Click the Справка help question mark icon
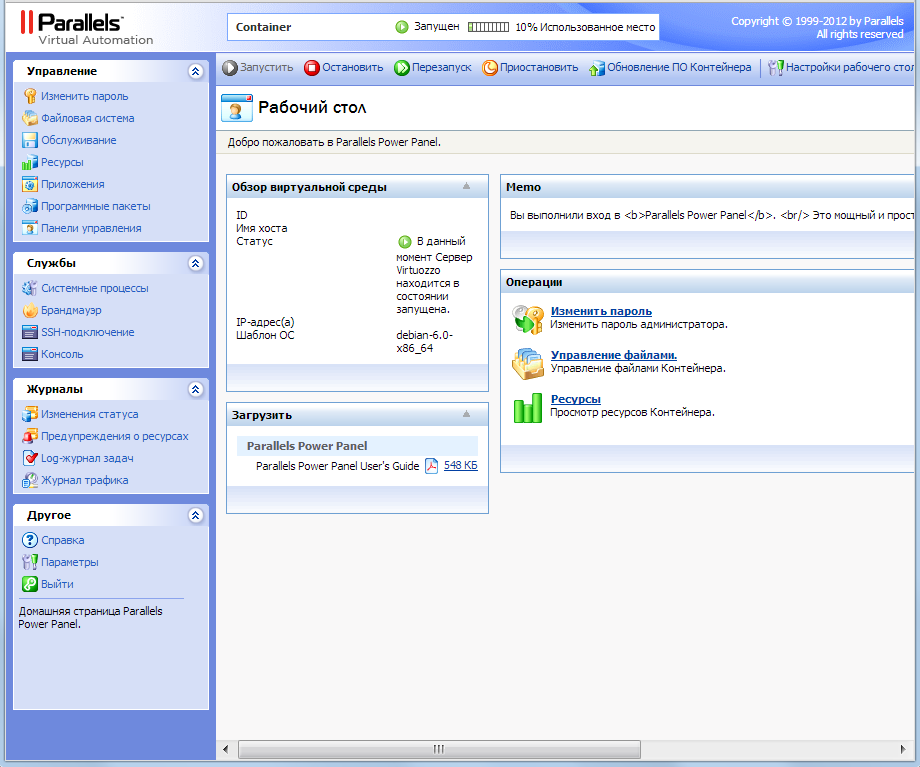Viewport: 920px width, 767px height. coord(30,540)
